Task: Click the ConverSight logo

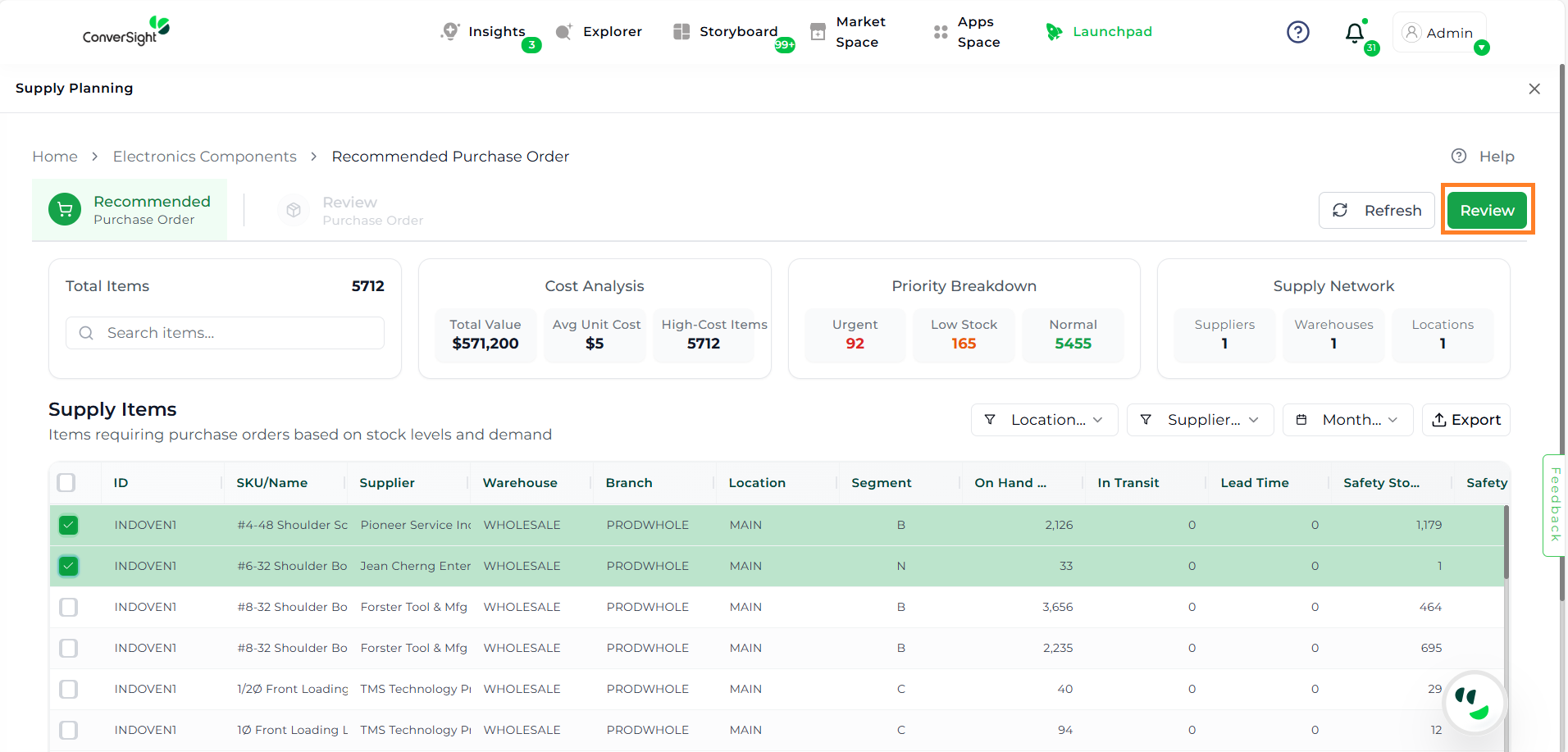Action: 125,31
